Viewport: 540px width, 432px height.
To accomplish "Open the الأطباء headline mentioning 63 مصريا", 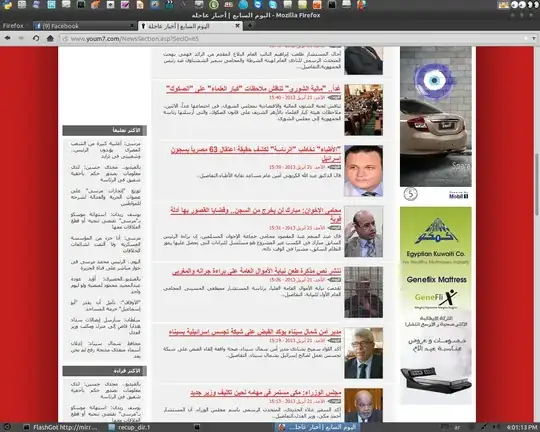I will pyautogui.click(x=256, y=154).
